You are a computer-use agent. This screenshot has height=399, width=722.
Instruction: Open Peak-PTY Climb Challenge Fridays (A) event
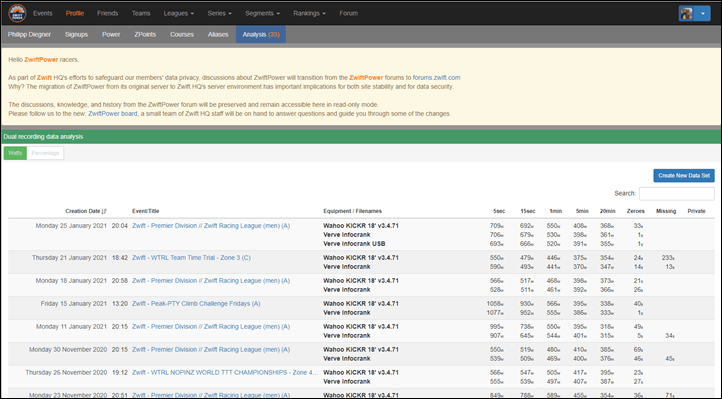pos(196,304)
